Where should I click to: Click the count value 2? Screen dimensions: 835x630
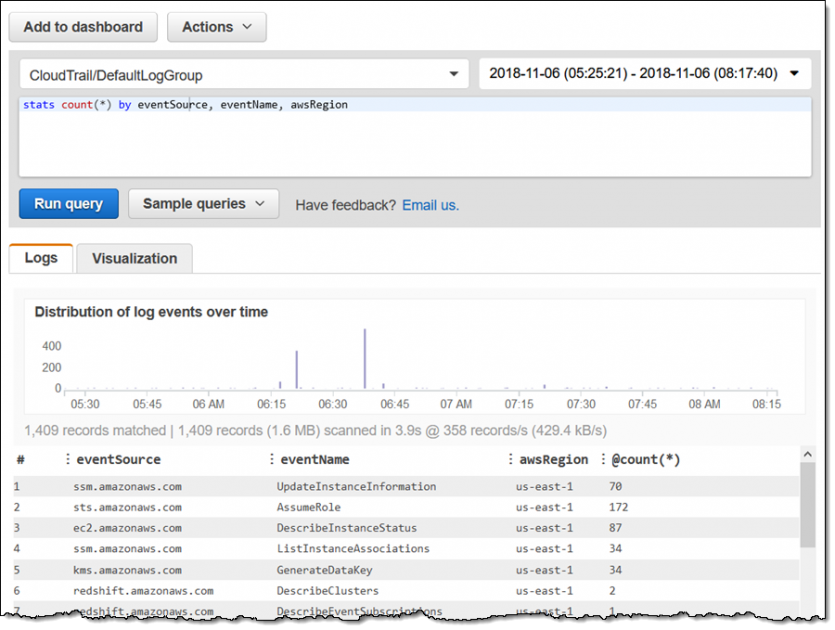pyautogui.click(x=612, y=591)
